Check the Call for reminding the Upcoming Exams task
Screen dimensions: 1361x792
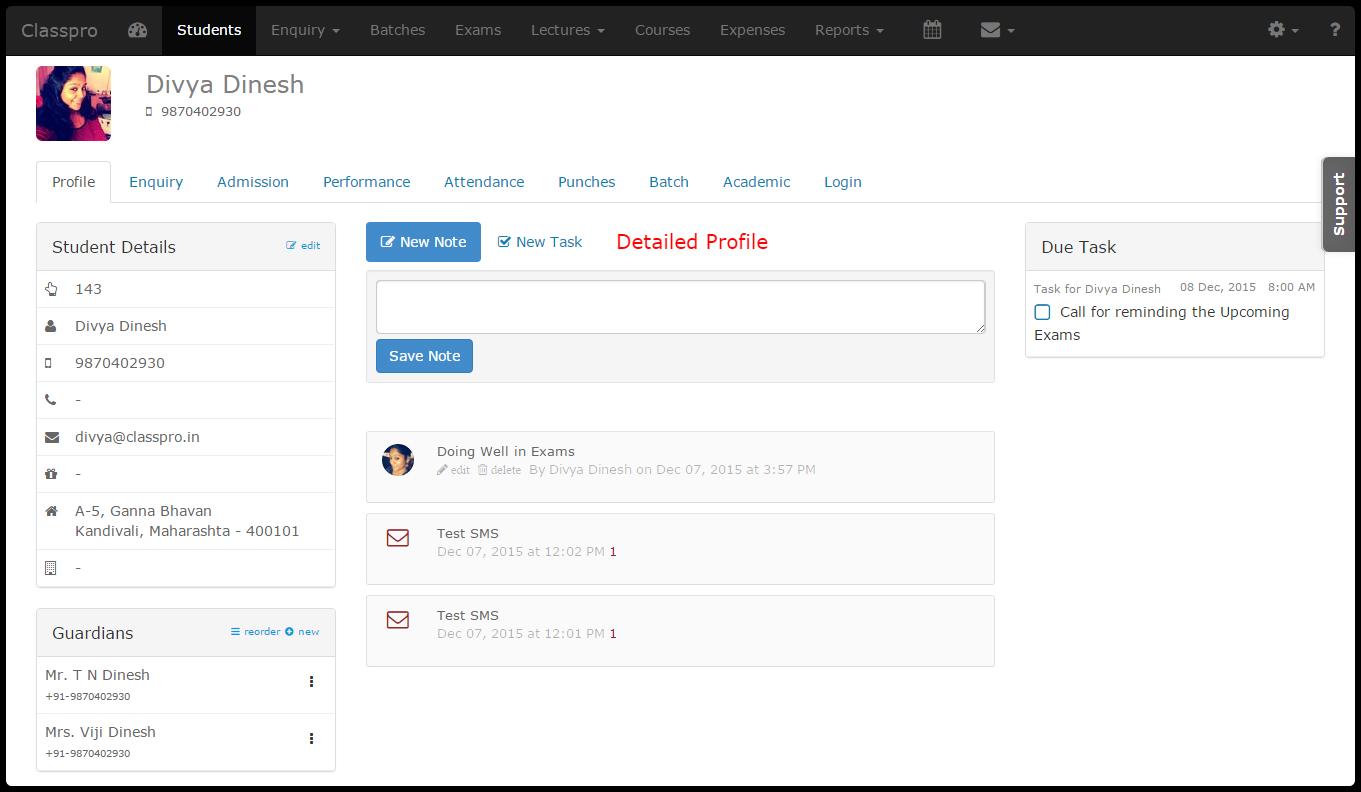point(1042,312)
